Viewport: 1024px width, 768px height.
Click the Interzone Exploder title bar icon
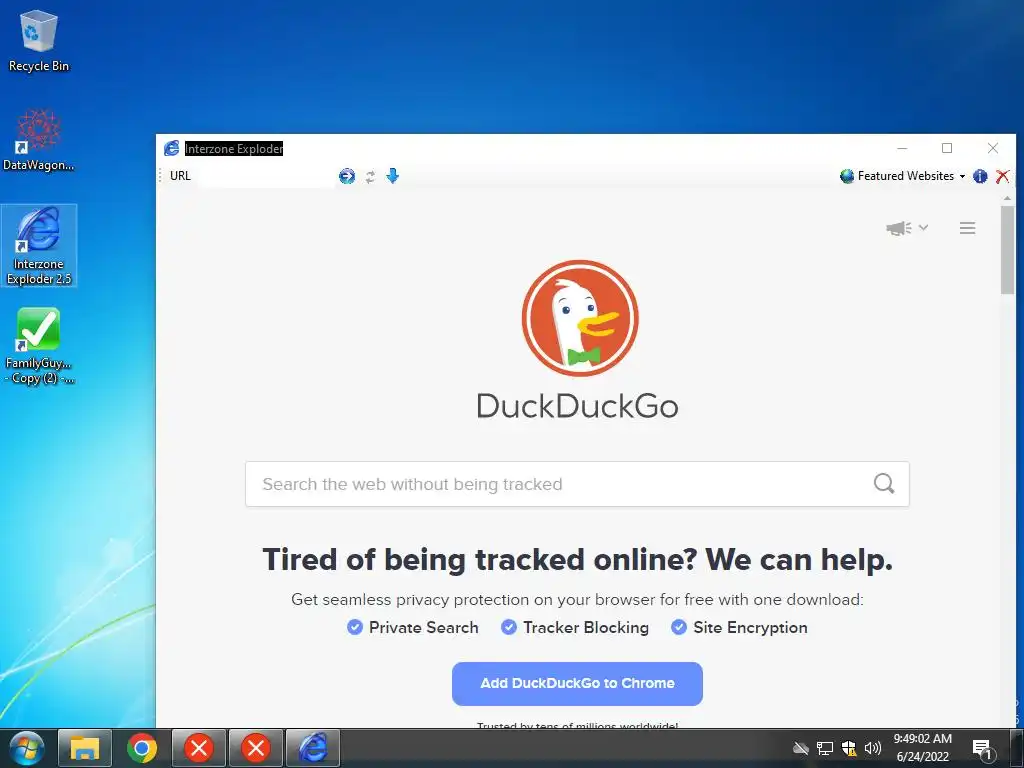171,148
